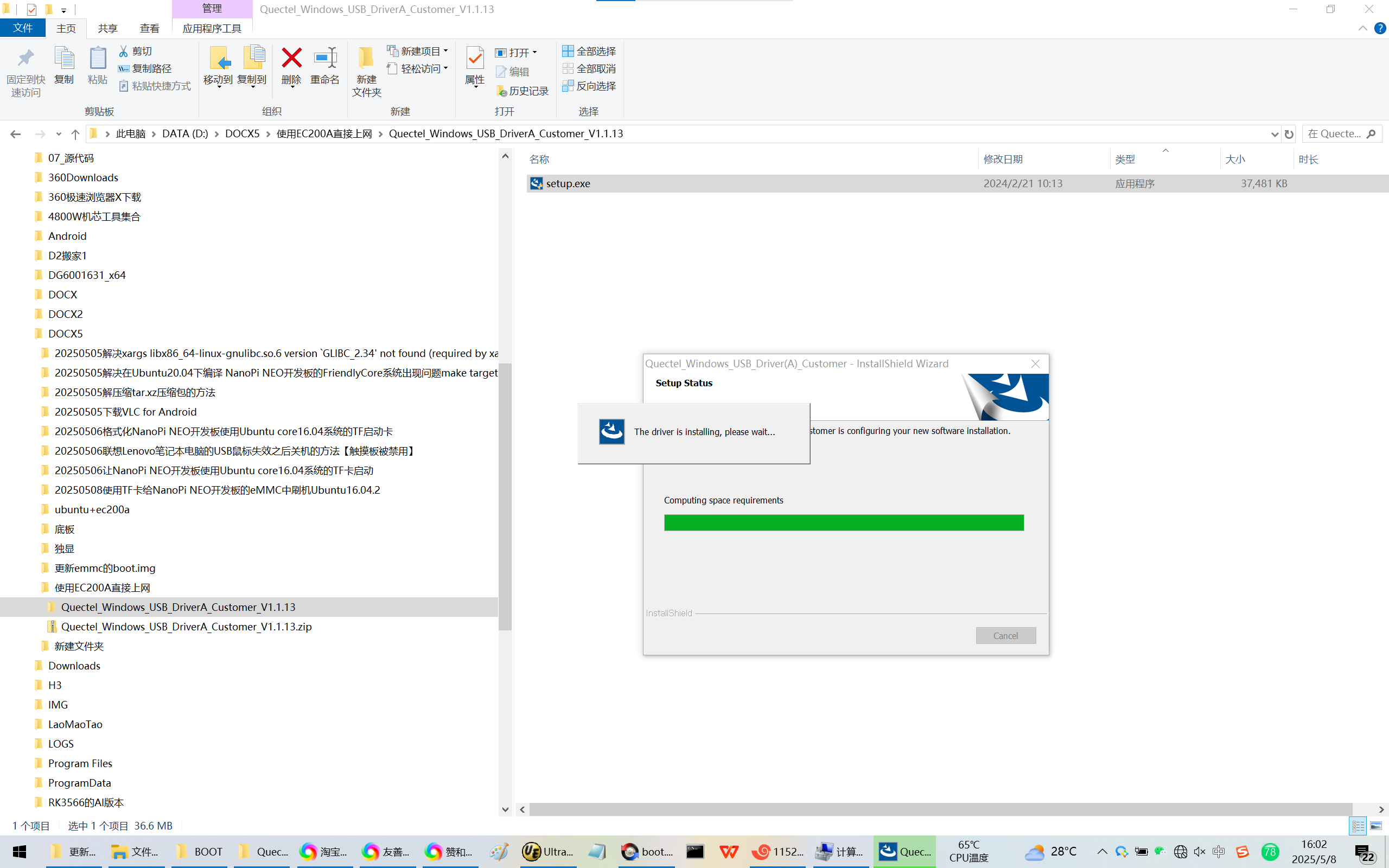
Task: Open UltraEdit from the taskbar
Action: click(x=547, y=851)
